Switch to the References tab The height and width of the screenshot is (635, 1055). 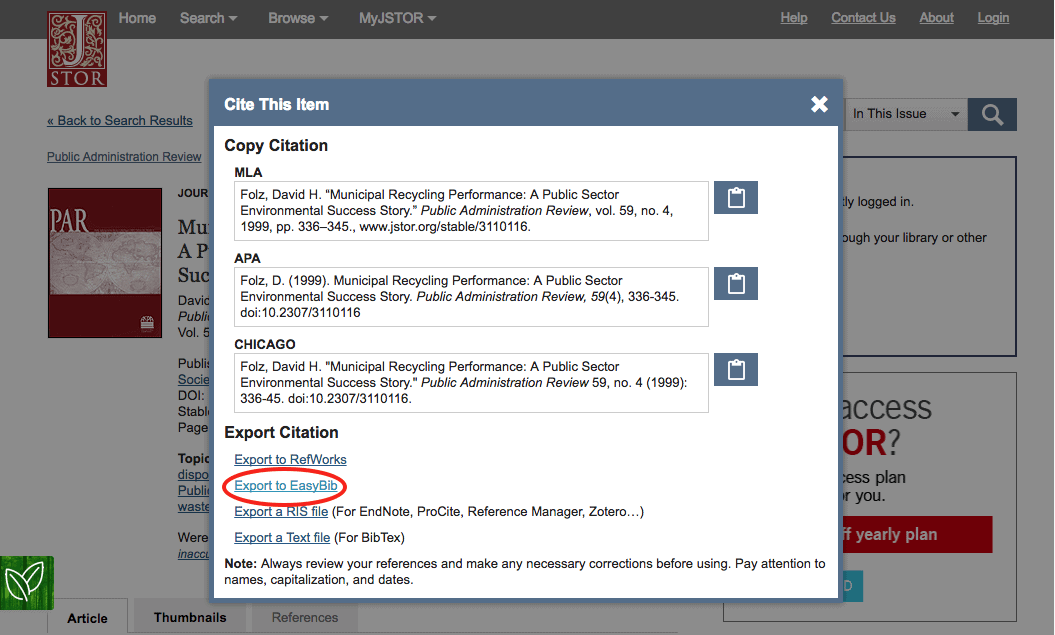303,617
